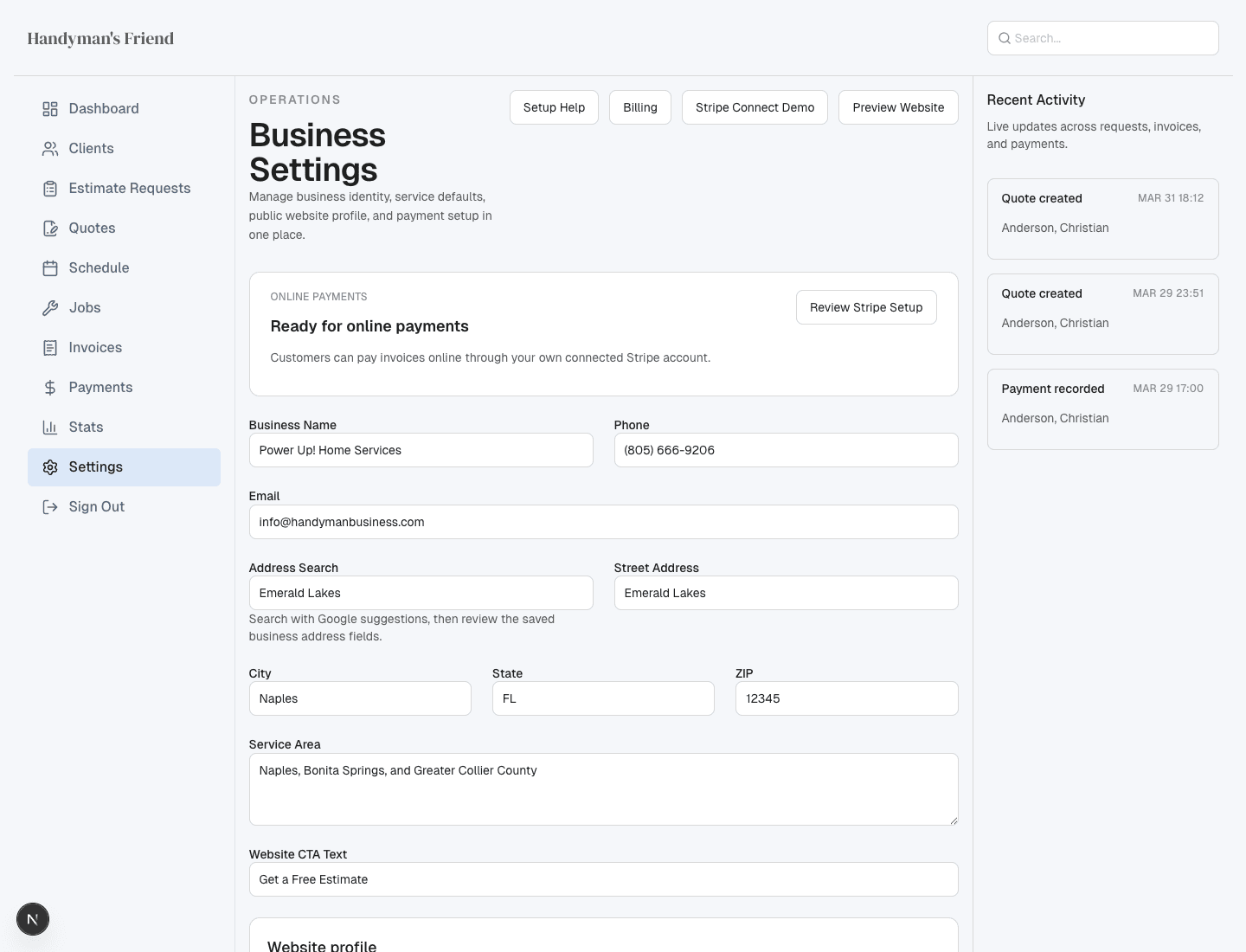The image size is (1246, 952).
Task: Click the Invoices receipt icon
Action: tap(50, 348)
